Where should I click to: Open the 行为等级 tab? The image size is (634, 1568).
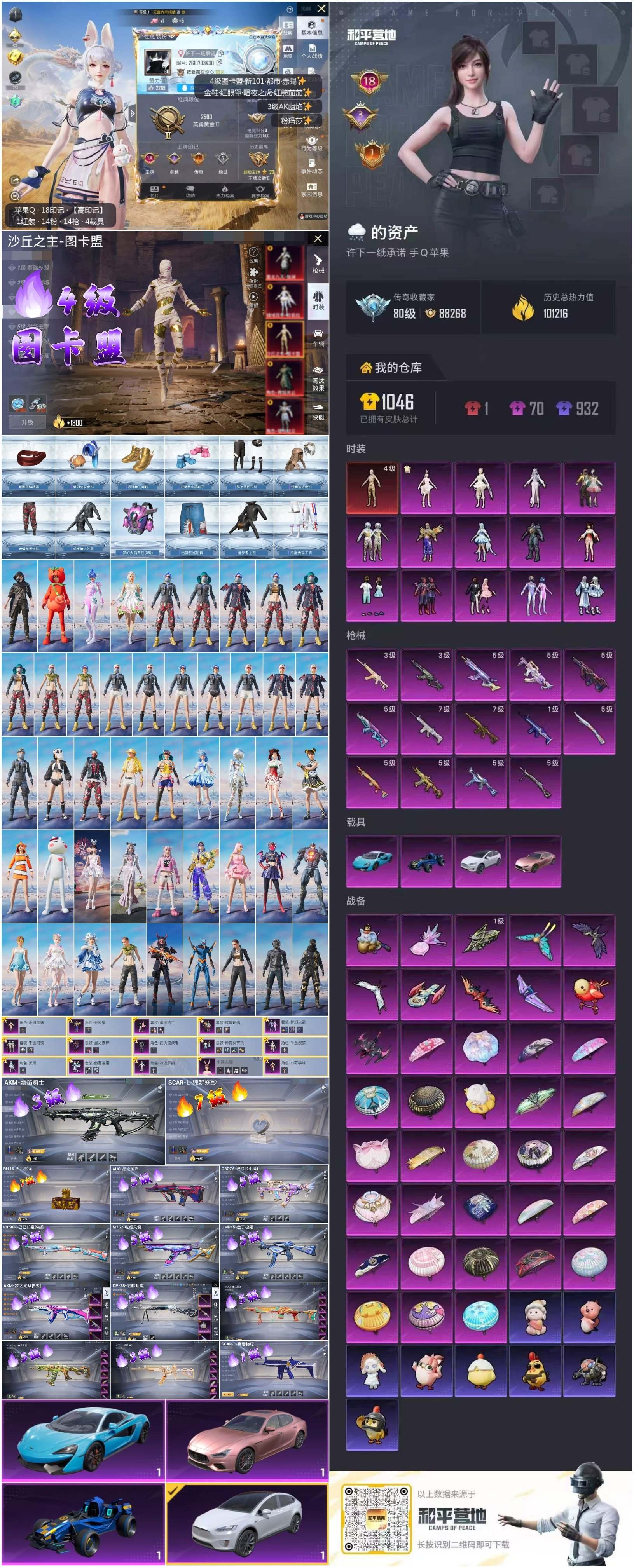click(312, 143)
